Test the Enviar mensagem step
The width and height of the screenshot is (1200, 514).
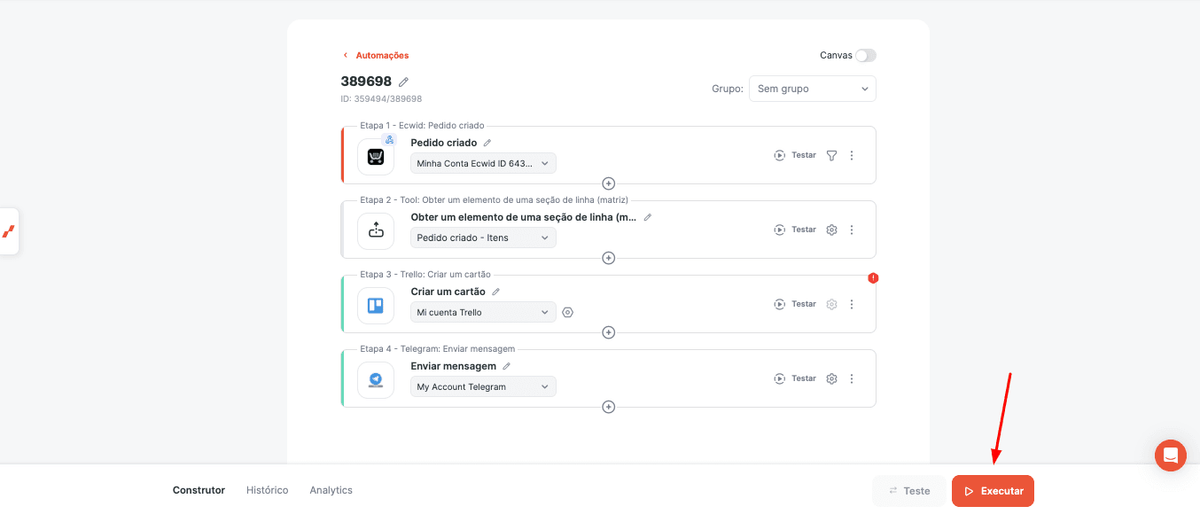click(795, 379)
